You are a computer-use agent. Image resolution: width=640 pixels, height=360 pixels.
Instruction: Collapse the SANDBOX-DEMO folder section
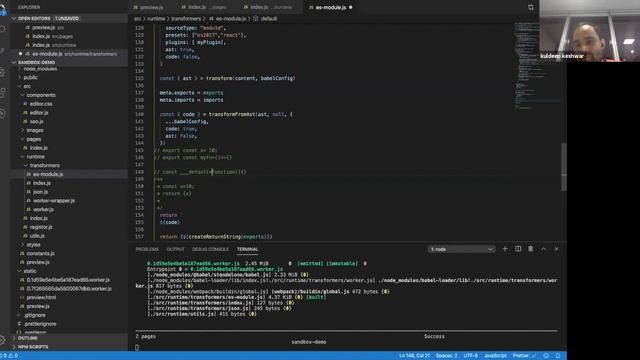click(x=69, y=62)
